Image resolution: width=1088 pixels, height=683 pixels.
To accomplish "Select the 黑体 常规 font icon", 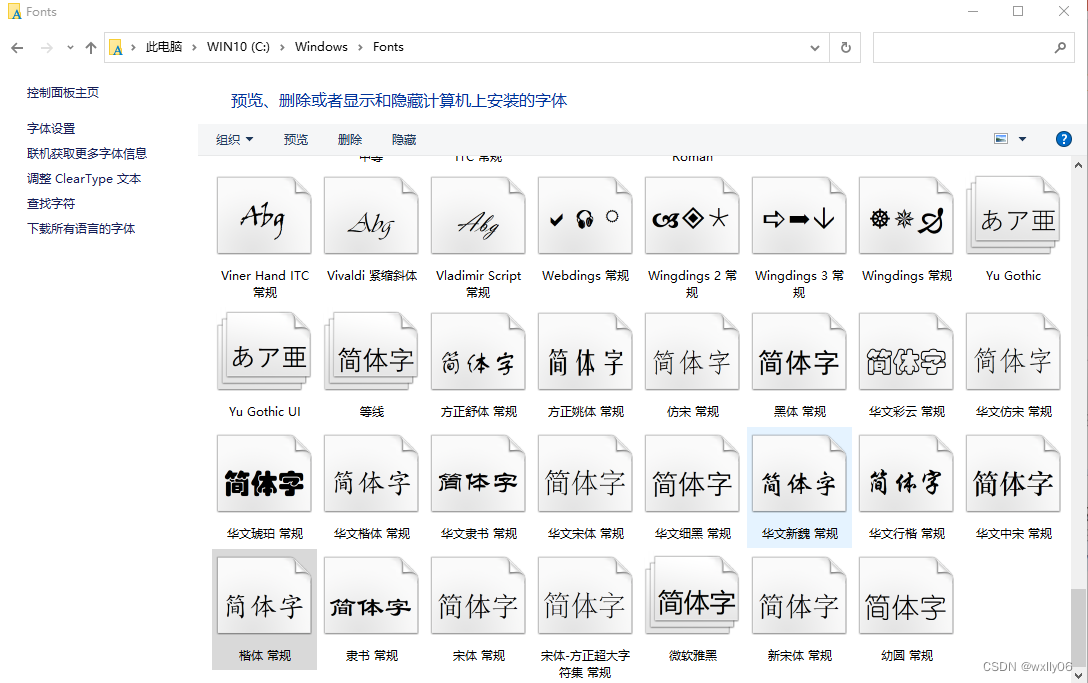I will point(799,351).
